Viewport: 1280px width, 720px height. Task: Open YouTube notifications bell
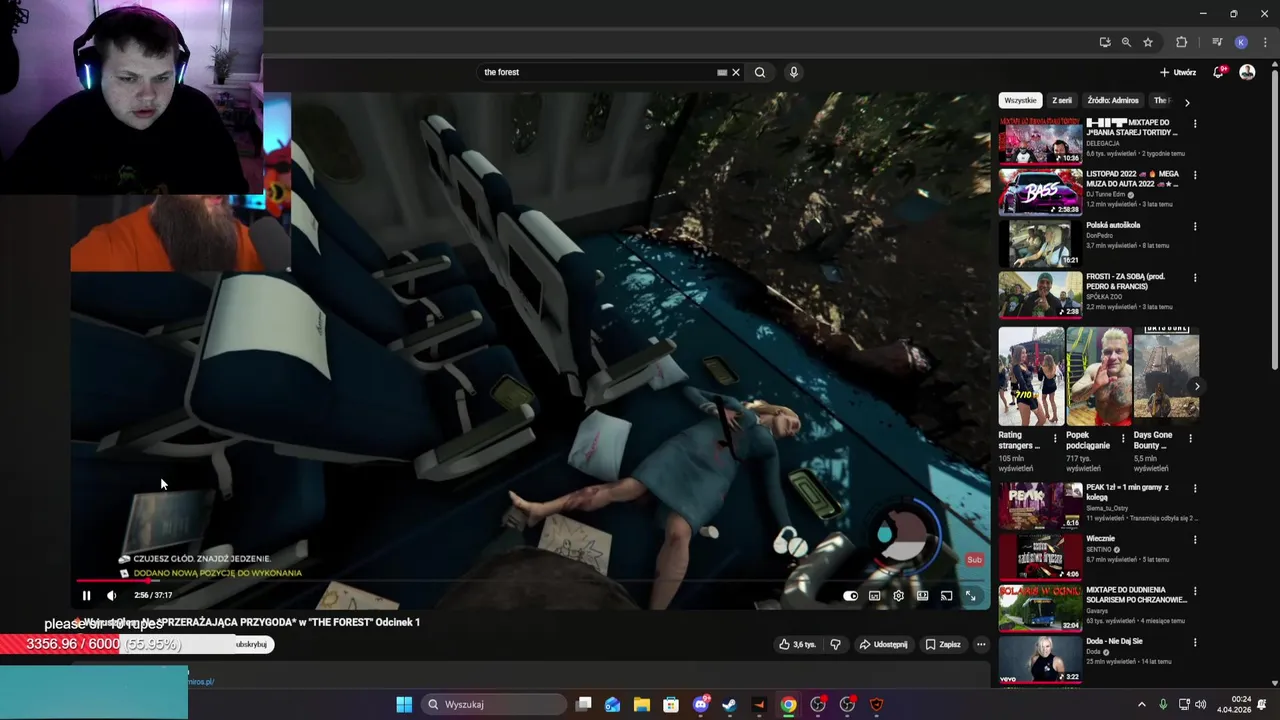pyautogui.click(x=1218, y=72)
